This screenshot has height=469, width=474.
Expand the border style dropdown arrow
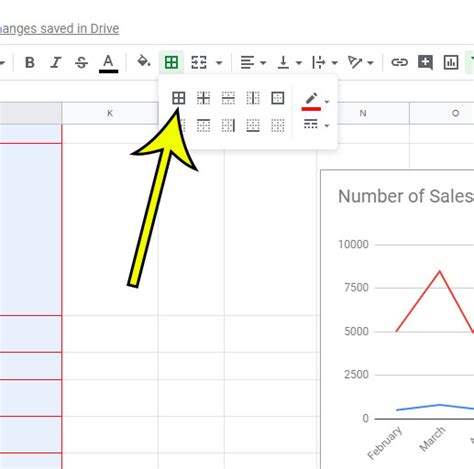pyautogui.click(x=327, y=126)
